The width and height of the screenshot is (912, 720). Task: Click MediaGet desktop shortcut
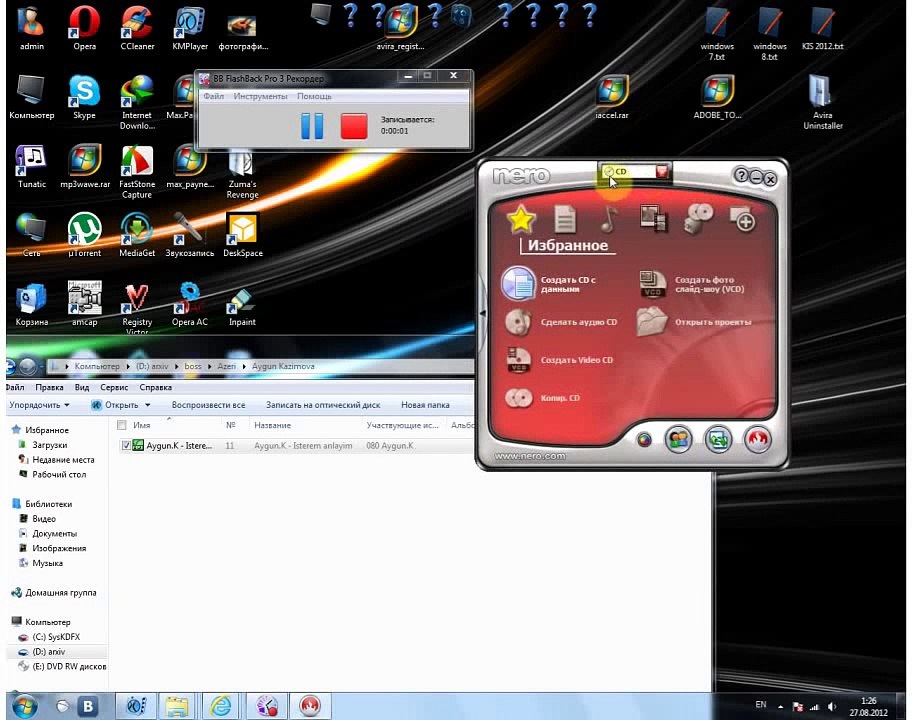click(137, 235)
